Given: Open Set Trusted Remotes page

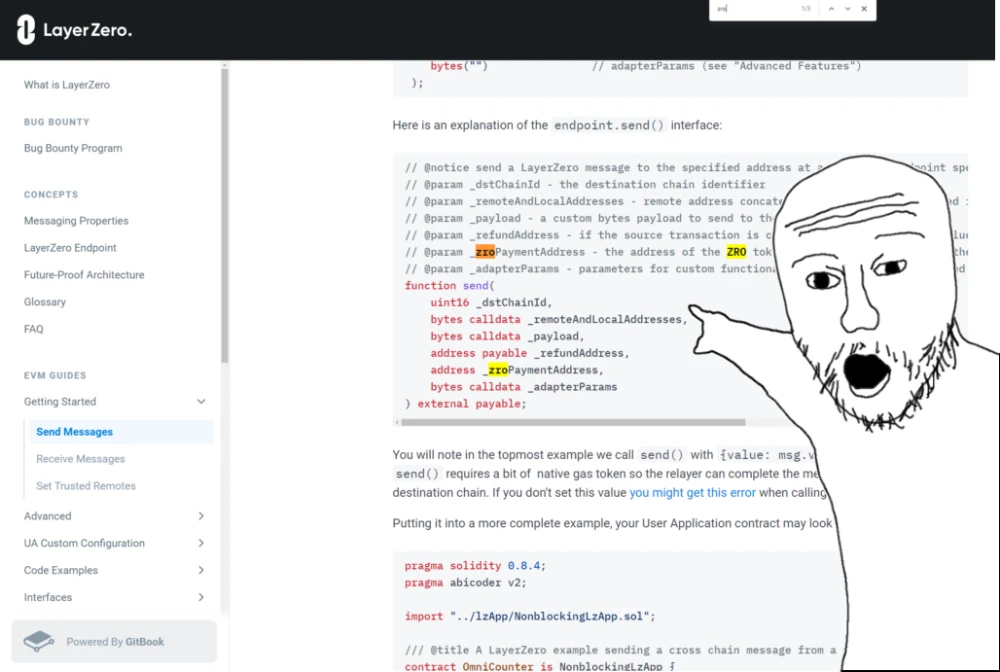Looking at the screenshot, I should tap(85, 486).
